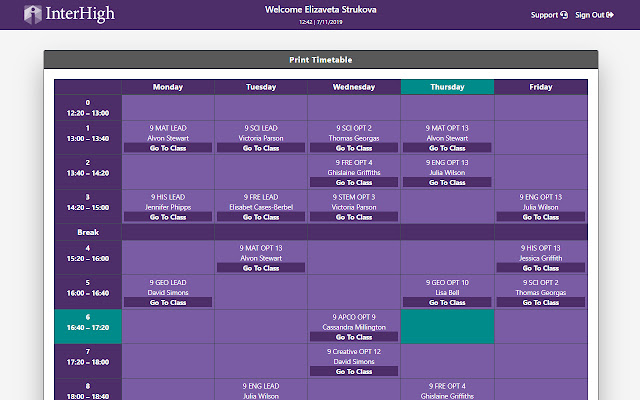Go to Wednesday 9 APCO OPT 9 class

[x=354, y=337]
